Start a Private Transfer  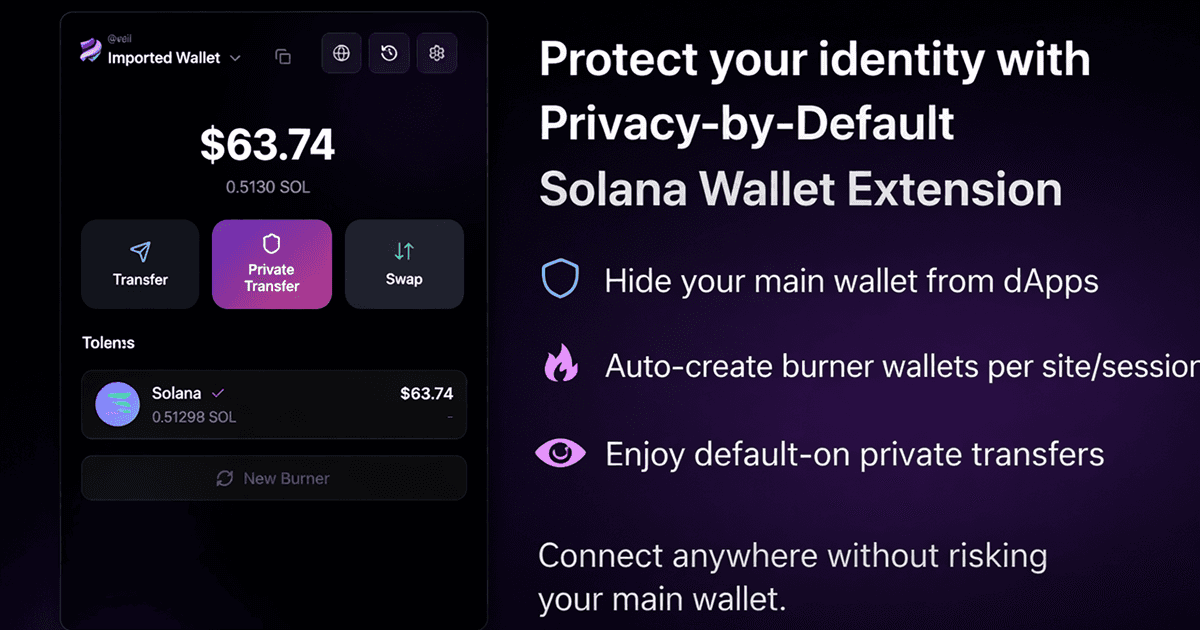coord(272,264)
